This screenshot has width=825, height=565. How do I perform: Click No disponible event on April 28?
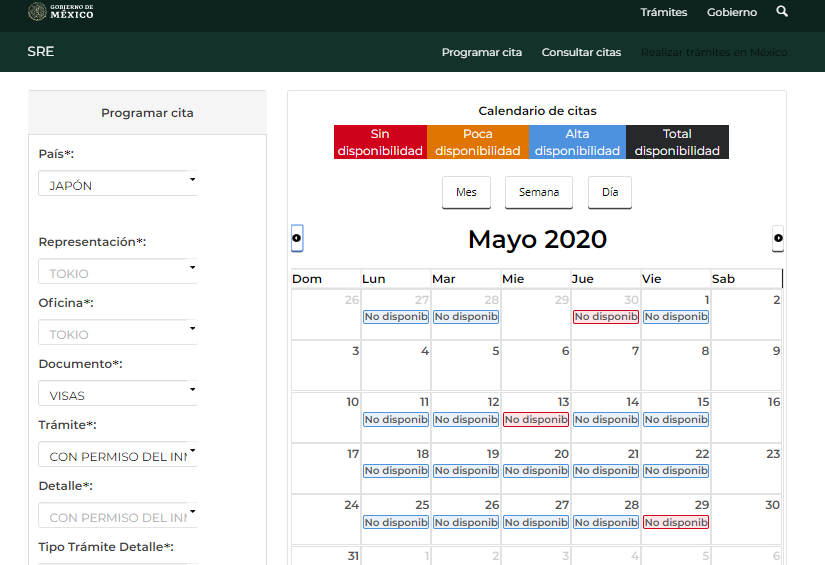(466, 317)
